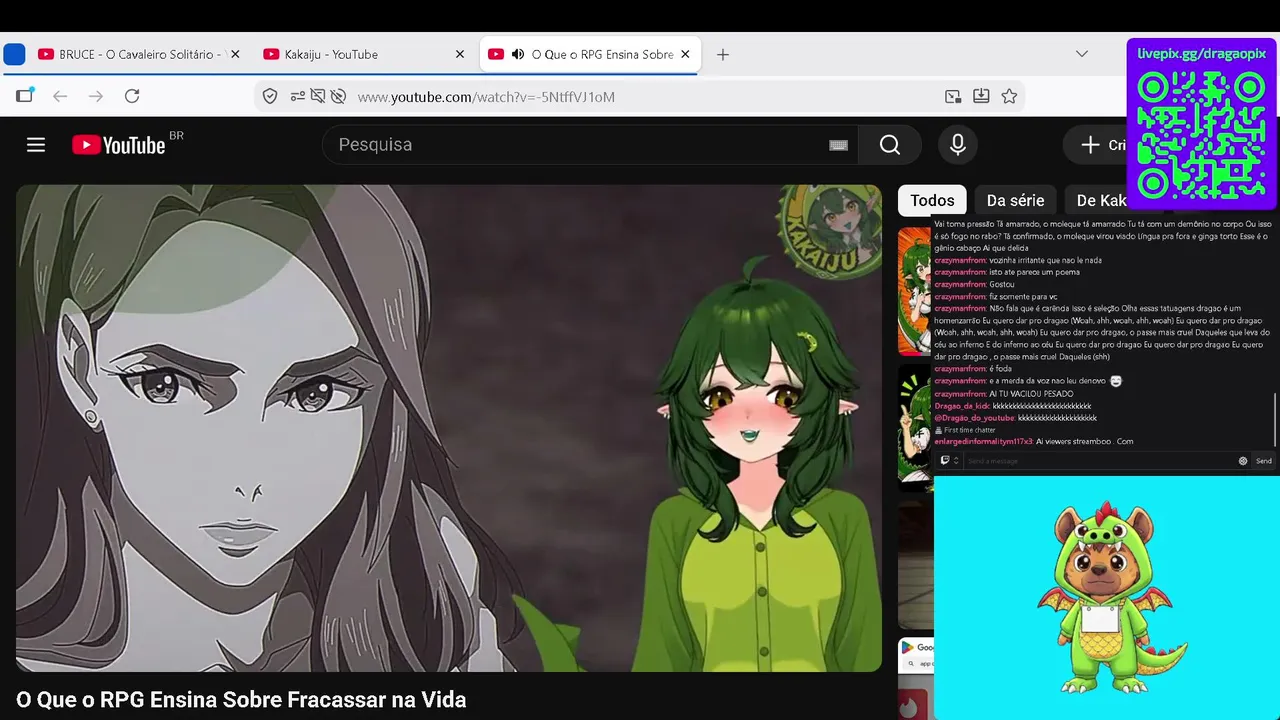
Task: Open the second recommended video thumbnail
Action: pos(915,428)
